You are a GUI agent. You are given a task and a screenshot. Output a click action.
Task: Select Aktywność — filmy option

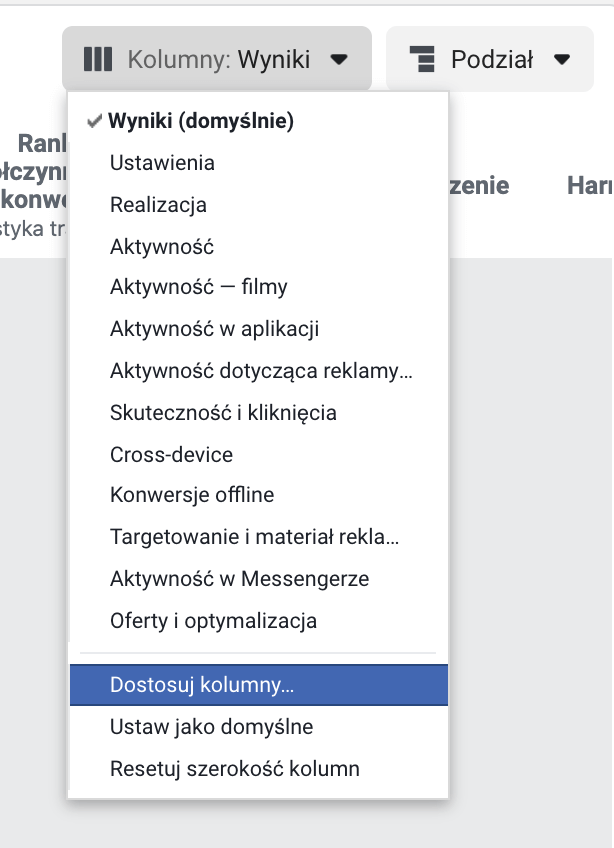(198, 288)
